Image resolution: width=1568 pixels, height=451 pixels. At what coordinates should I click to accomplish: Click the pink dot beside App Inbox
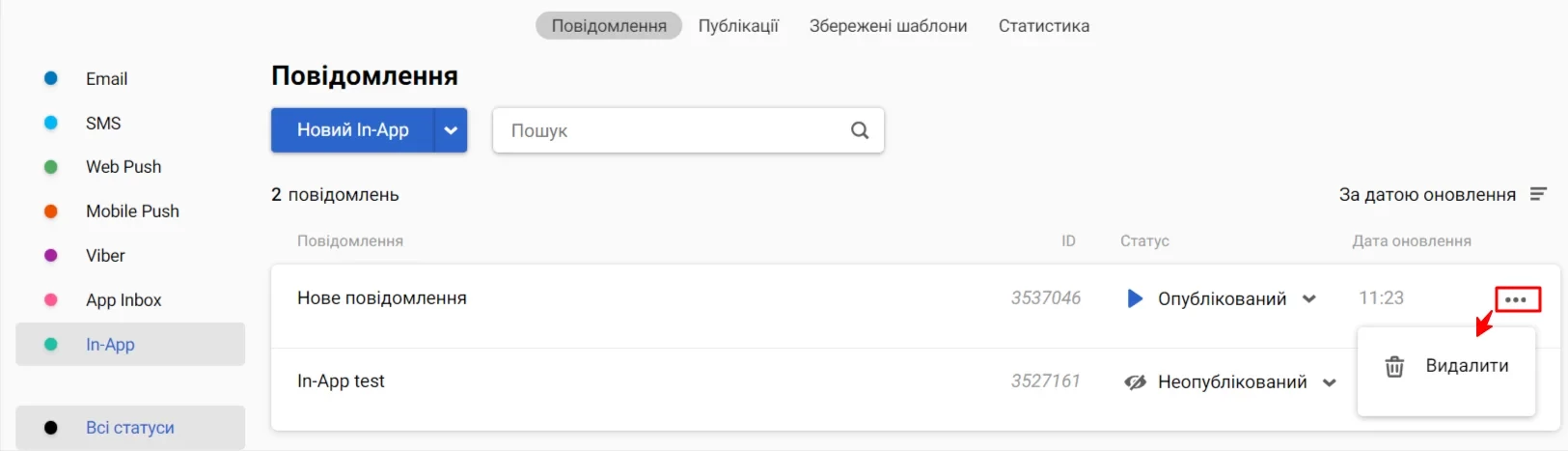click(51, 300)
